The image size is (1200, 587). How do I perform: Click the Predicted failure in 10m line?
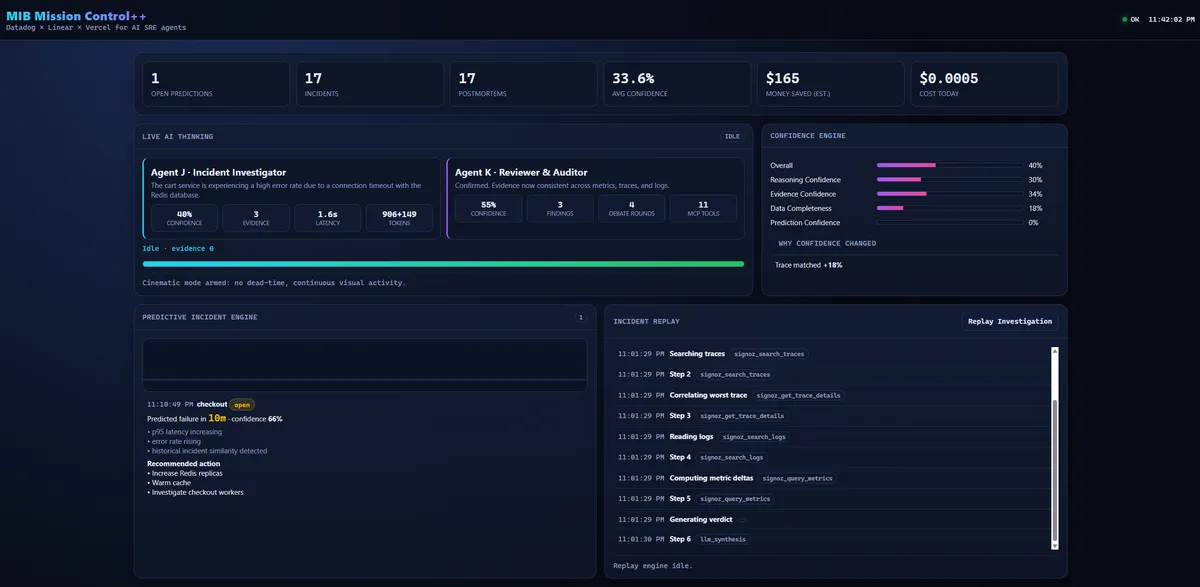(215, 419)
